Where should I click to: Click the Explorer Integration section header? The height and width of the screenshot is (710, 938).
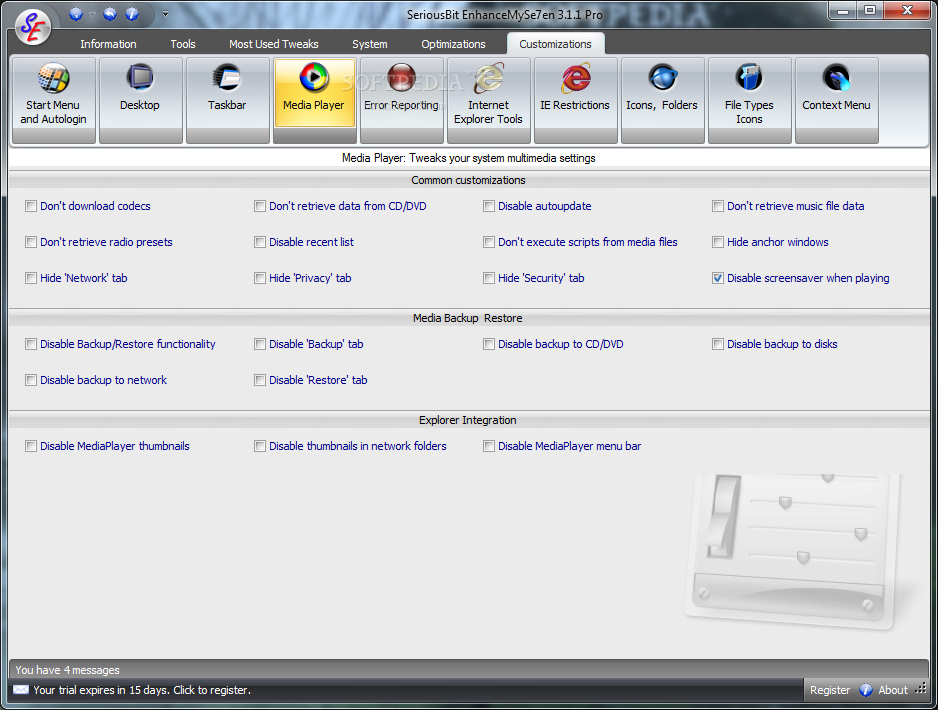pos(468,420)
